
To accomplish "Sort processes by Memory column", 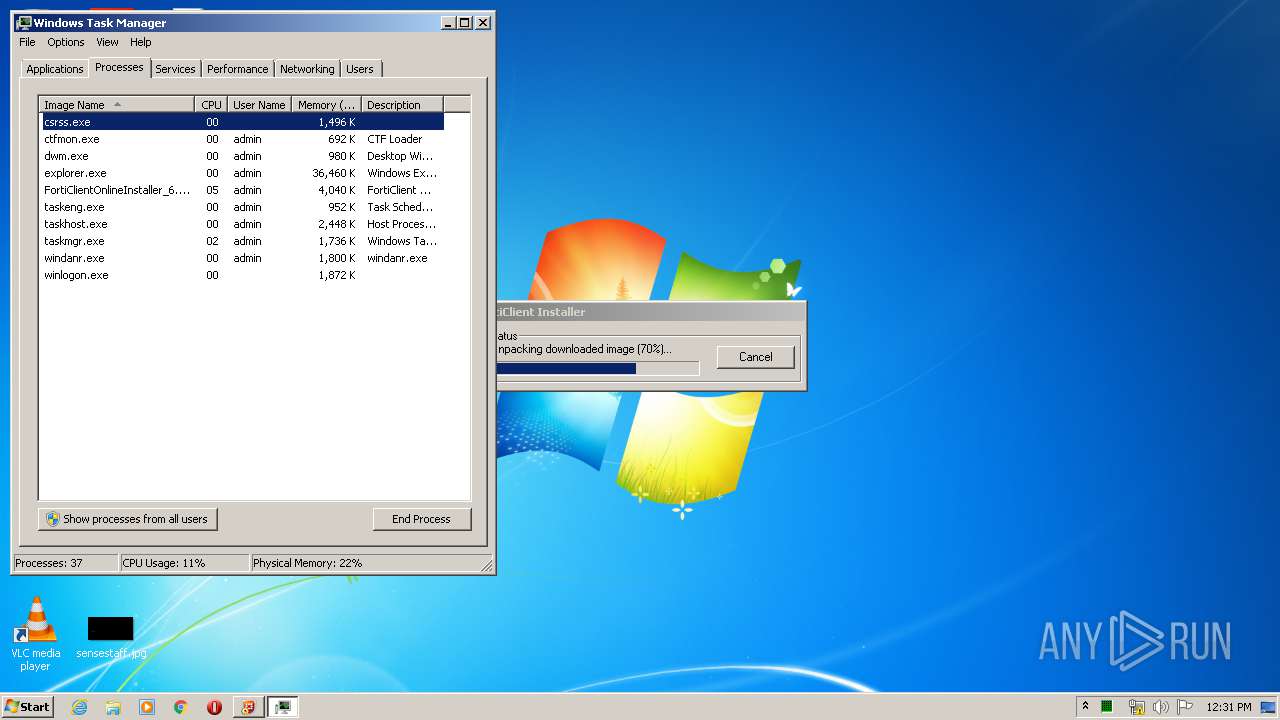I will 326,105.
